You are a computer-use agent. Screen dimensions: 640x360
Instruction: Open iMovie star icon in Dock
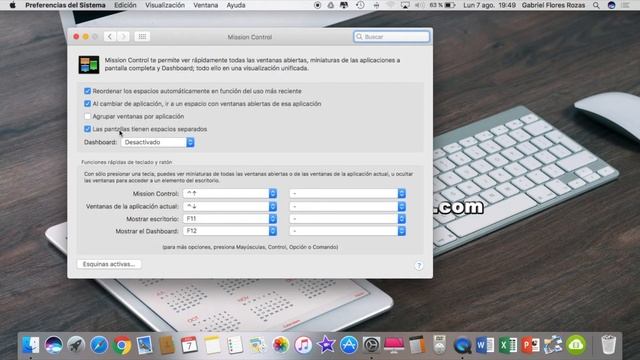(326, 345)
